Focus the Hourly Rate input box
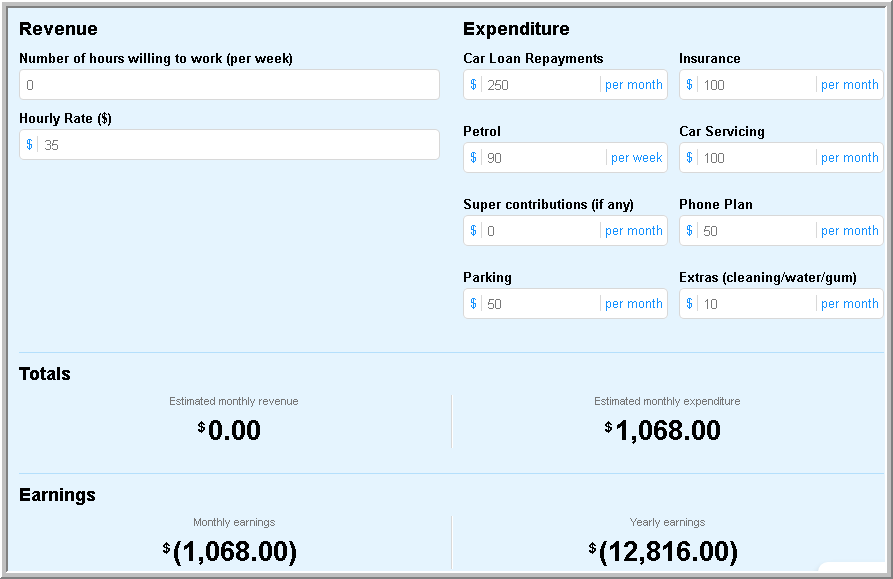 point(238,145)
